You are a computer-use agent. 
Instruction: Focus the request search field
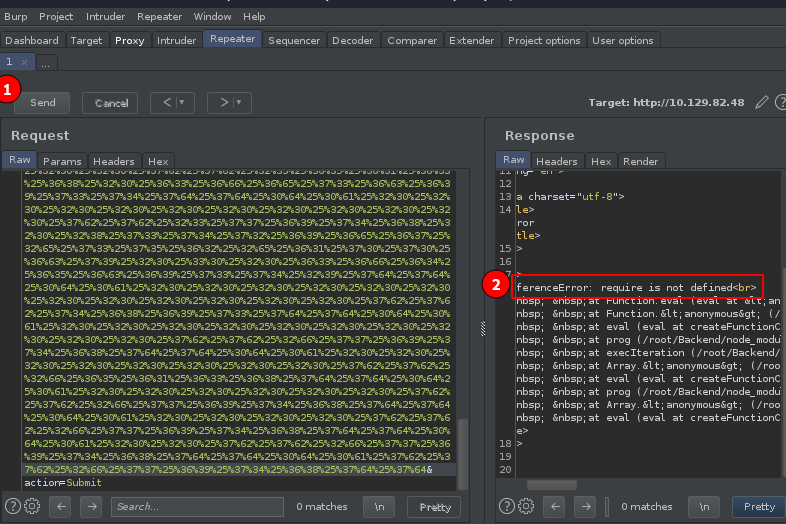pos(190,507)
